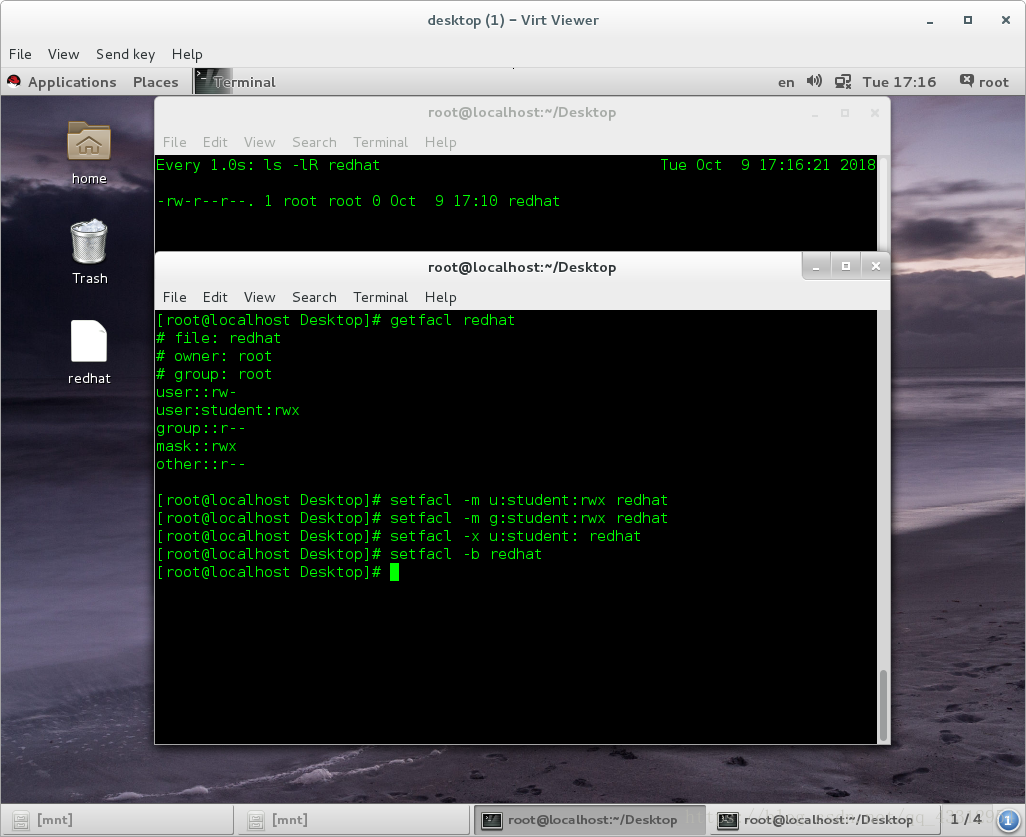Open Search menu in front terminal
Screen dimensions: 1026x837
click(x=314, y=297)
